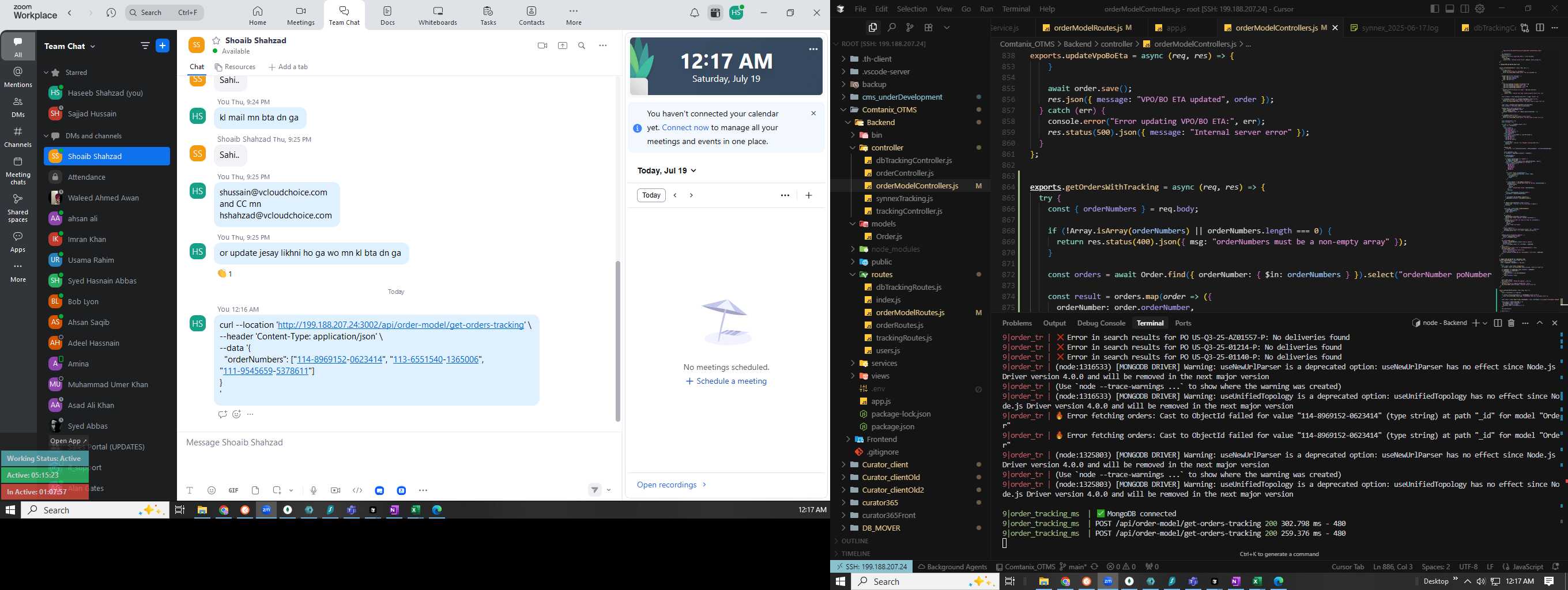Open the Tasks tab in Zoom
1568x590 pixels.
tap(488, 16)
